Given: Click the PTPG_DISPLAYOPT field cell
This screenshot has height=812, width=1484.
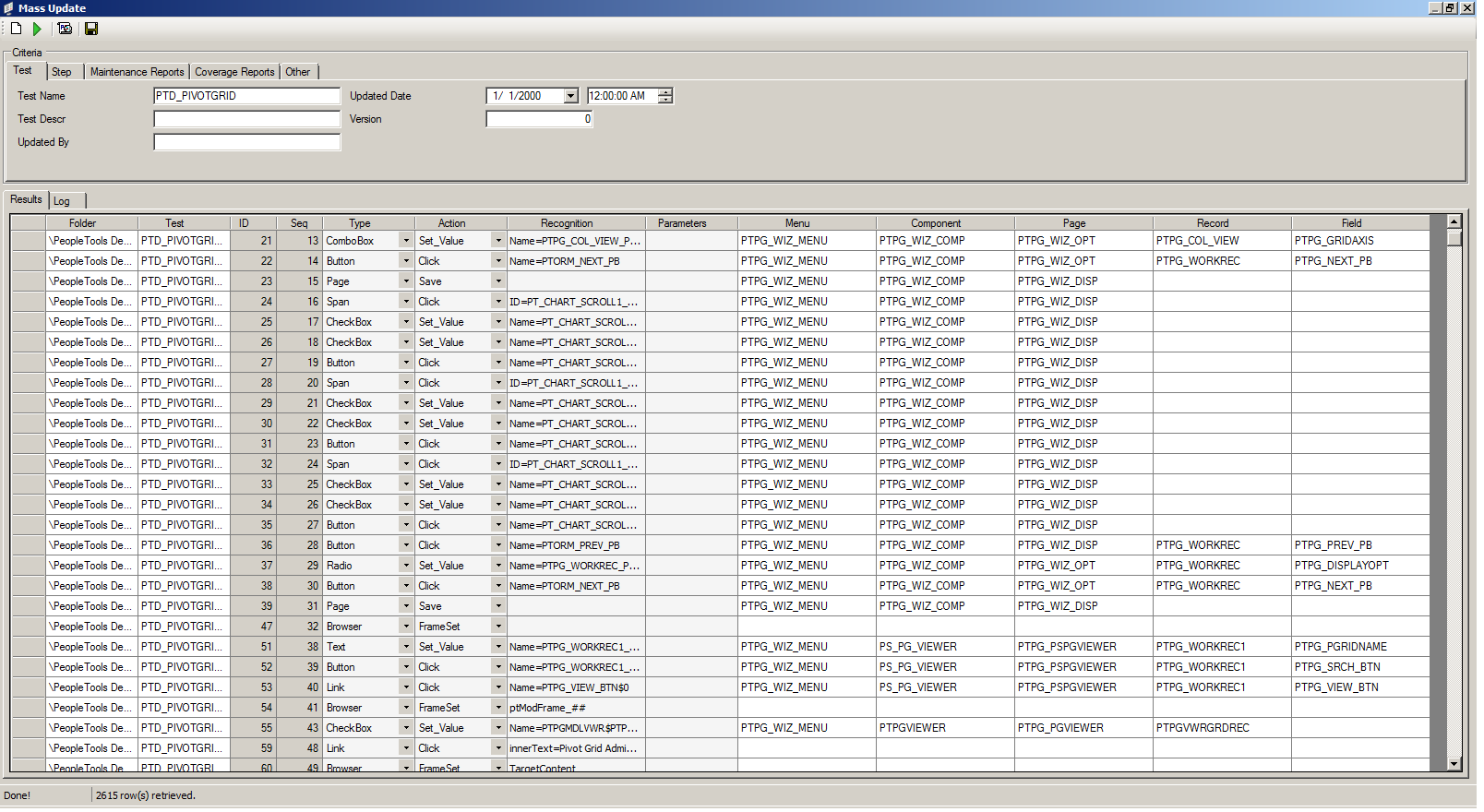Looking at the screenshot, I should click(x=1360, y=566).
